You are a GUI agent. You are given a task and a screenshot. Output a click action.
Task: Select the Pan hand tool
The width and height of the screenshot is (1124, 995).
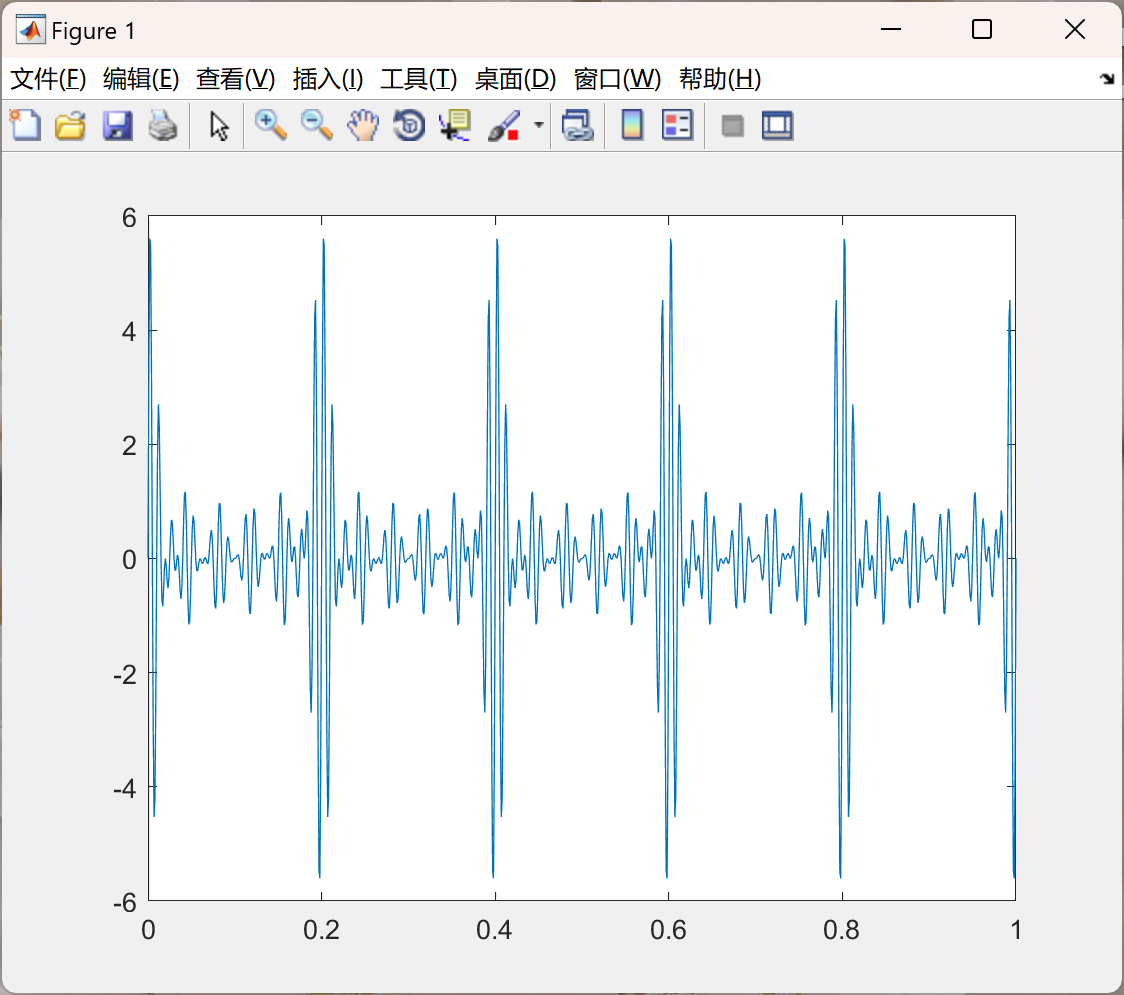coord(363,125)
